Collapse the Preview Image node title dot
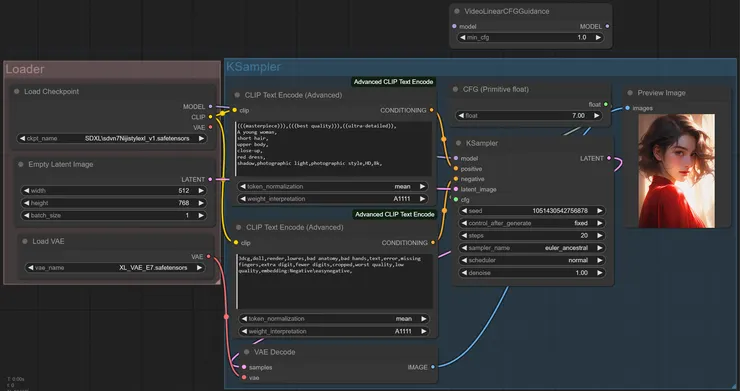The height and width of the screenshot is (391, 740). coord(630,93)
